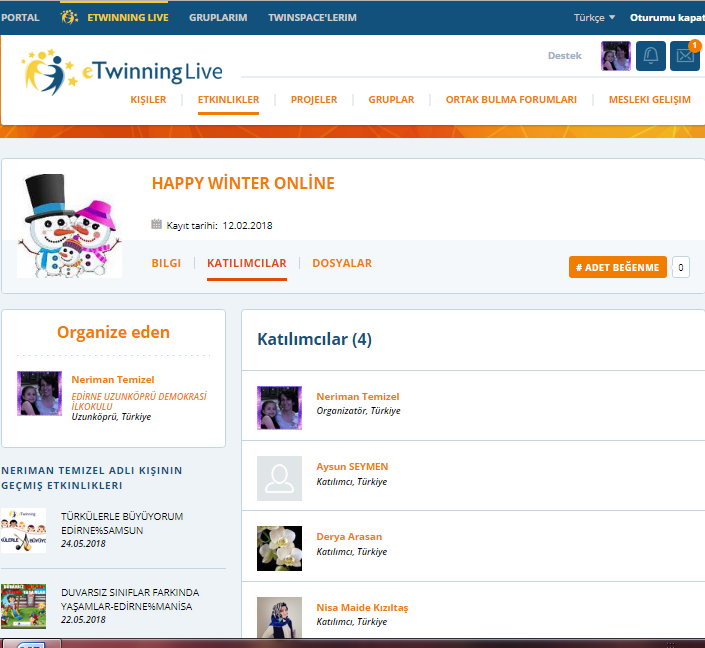Open Mesleki Gelişim menu item
Image resolution: width=705 pixels, height=648 pixels.
coord(649,100)
